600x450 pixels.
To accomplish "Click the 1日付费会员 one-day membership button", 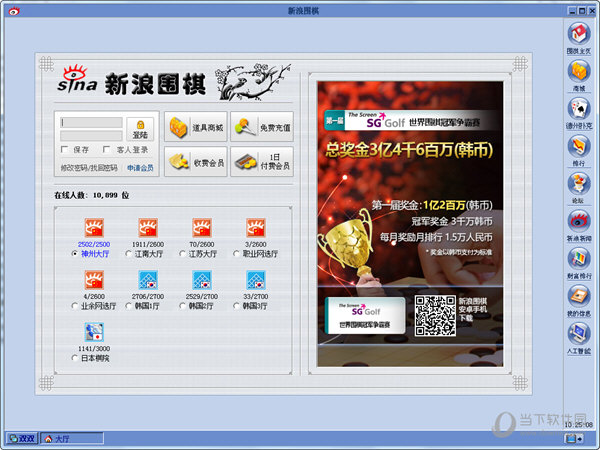I will 262,161.
